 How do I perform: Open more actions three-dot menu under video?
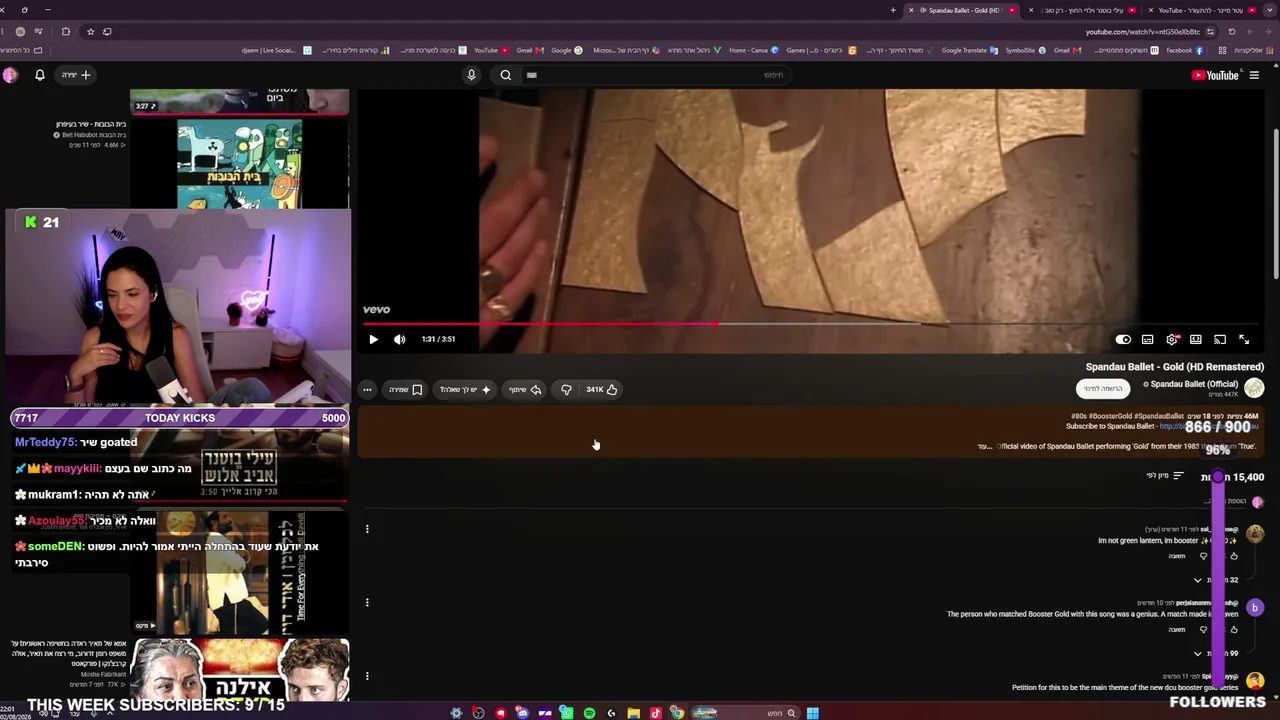point(367,390)
